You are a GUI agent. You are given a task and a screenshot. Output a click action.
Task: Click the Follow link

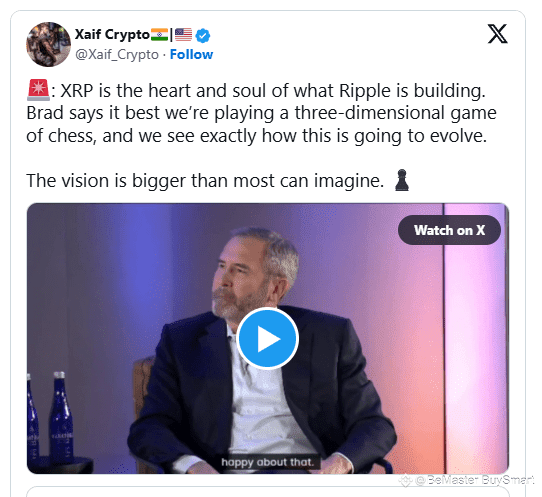(x=191, y=54)
